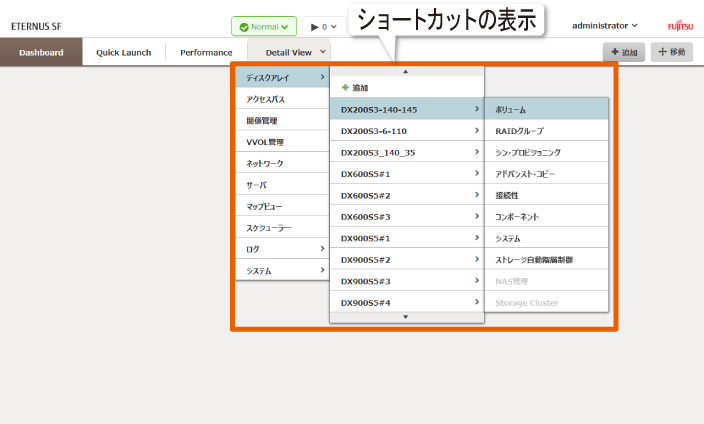Select device DX600S5#3
Screen dimensions: 704x424
point(407,216)
